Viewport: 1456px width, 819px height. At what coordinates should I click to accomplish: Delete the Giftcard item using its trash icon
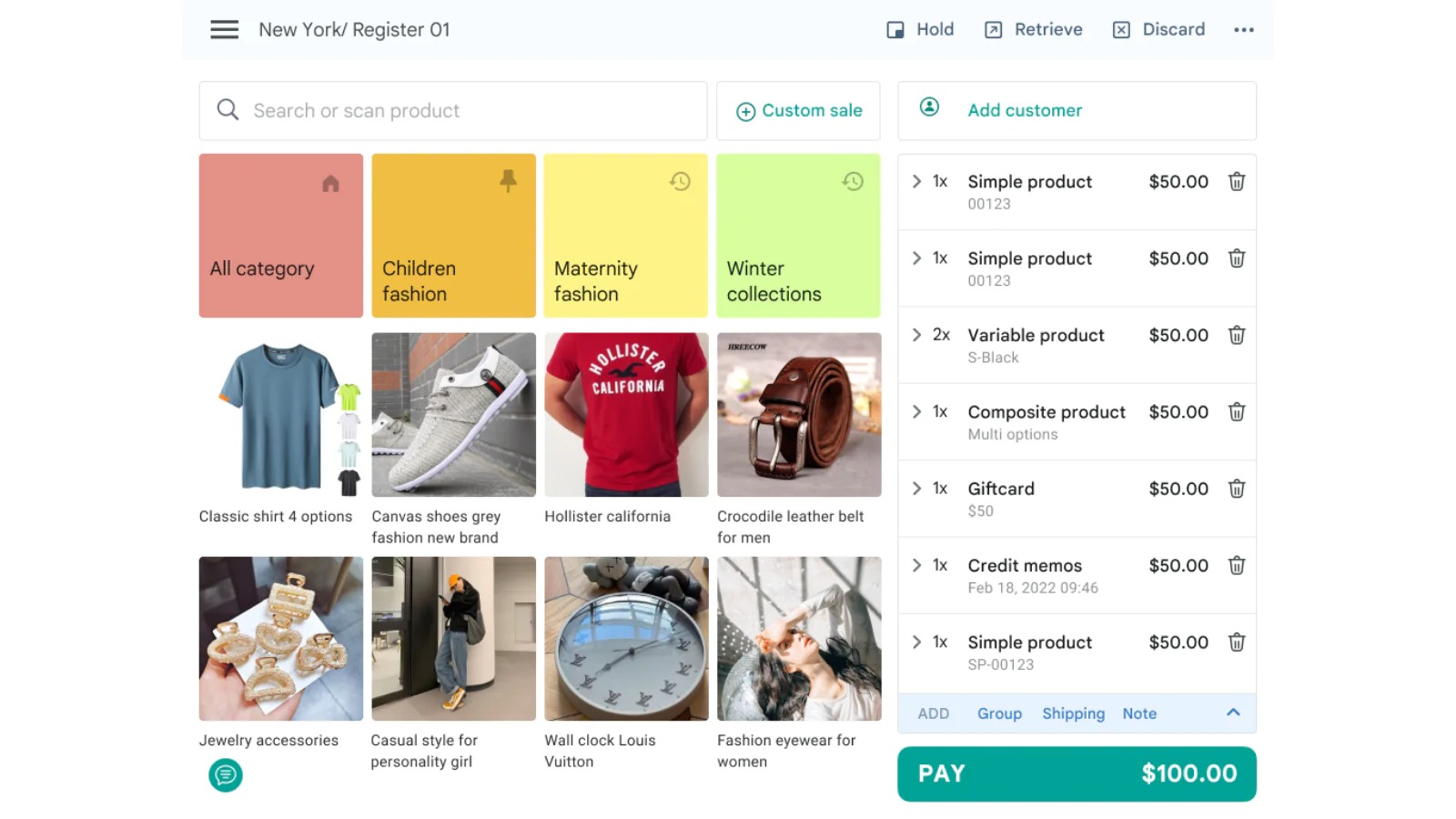pos(1236,489)
